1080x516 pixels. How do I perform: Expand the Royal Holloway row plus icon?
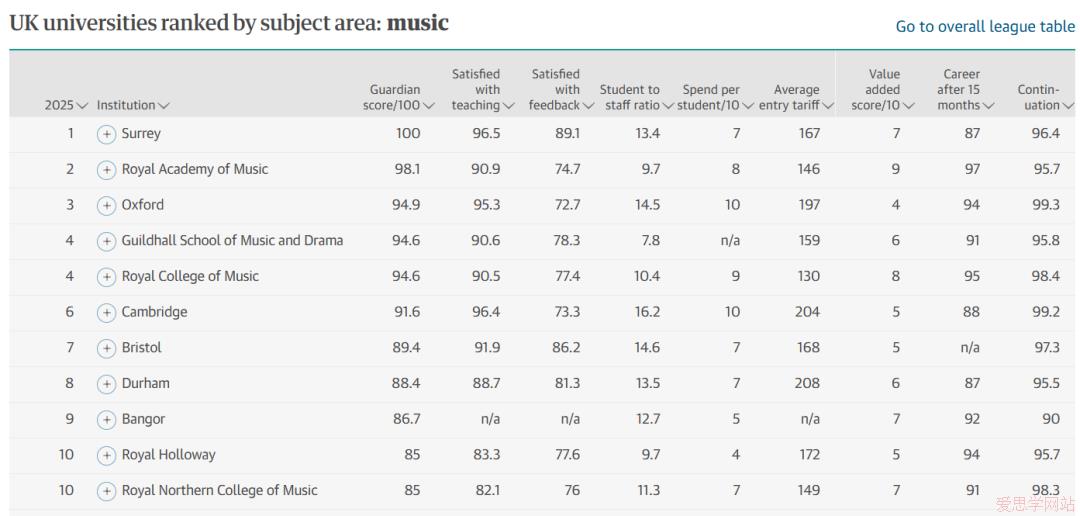[106, 455]
